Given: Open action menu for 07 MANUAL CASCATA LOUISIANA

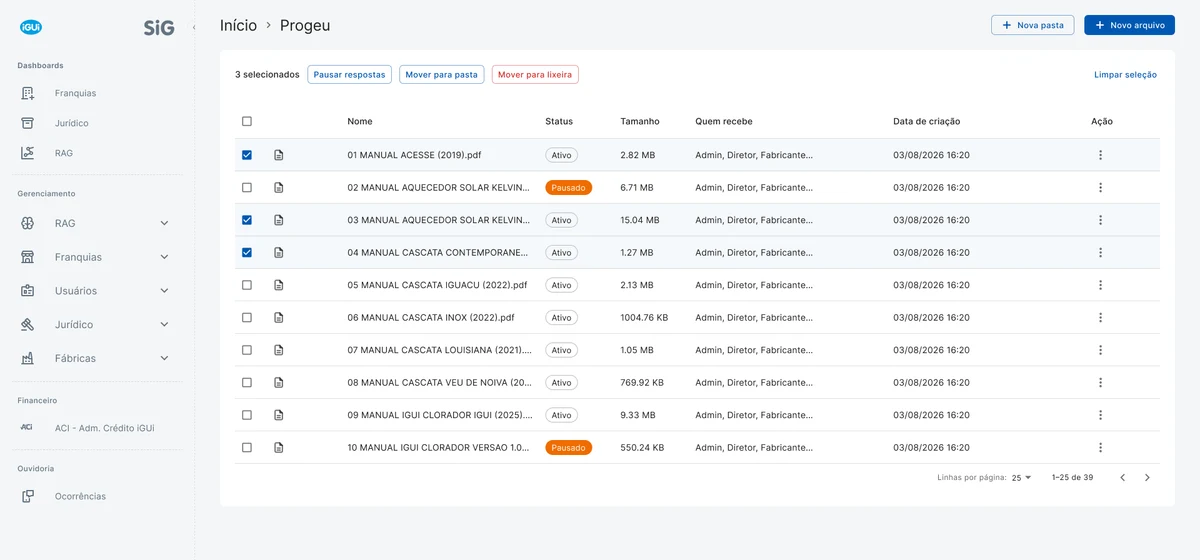Looking at the screenshot, I should coord(1100,350).
